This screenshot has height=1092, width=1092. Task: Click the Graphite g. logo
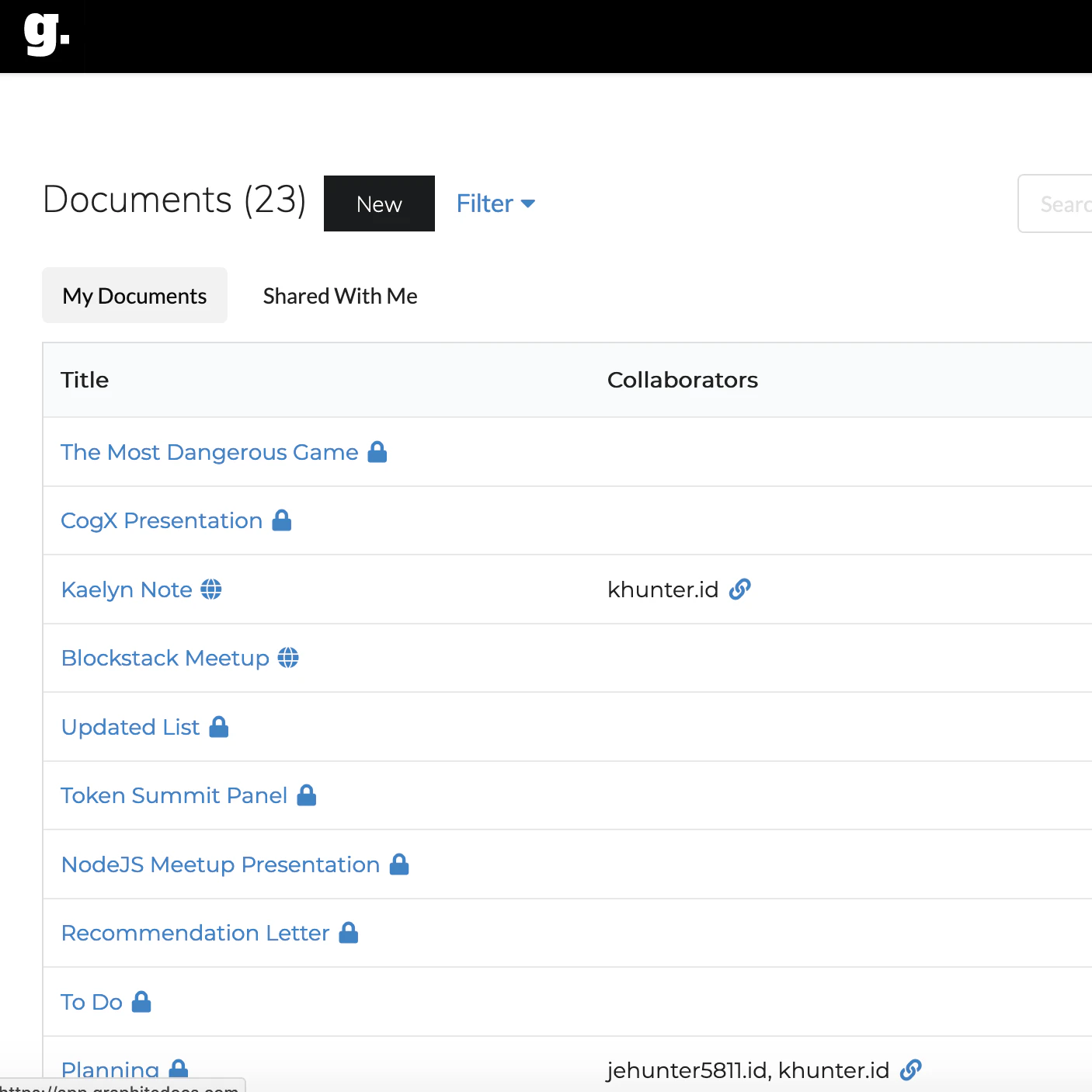click(47, 34)
